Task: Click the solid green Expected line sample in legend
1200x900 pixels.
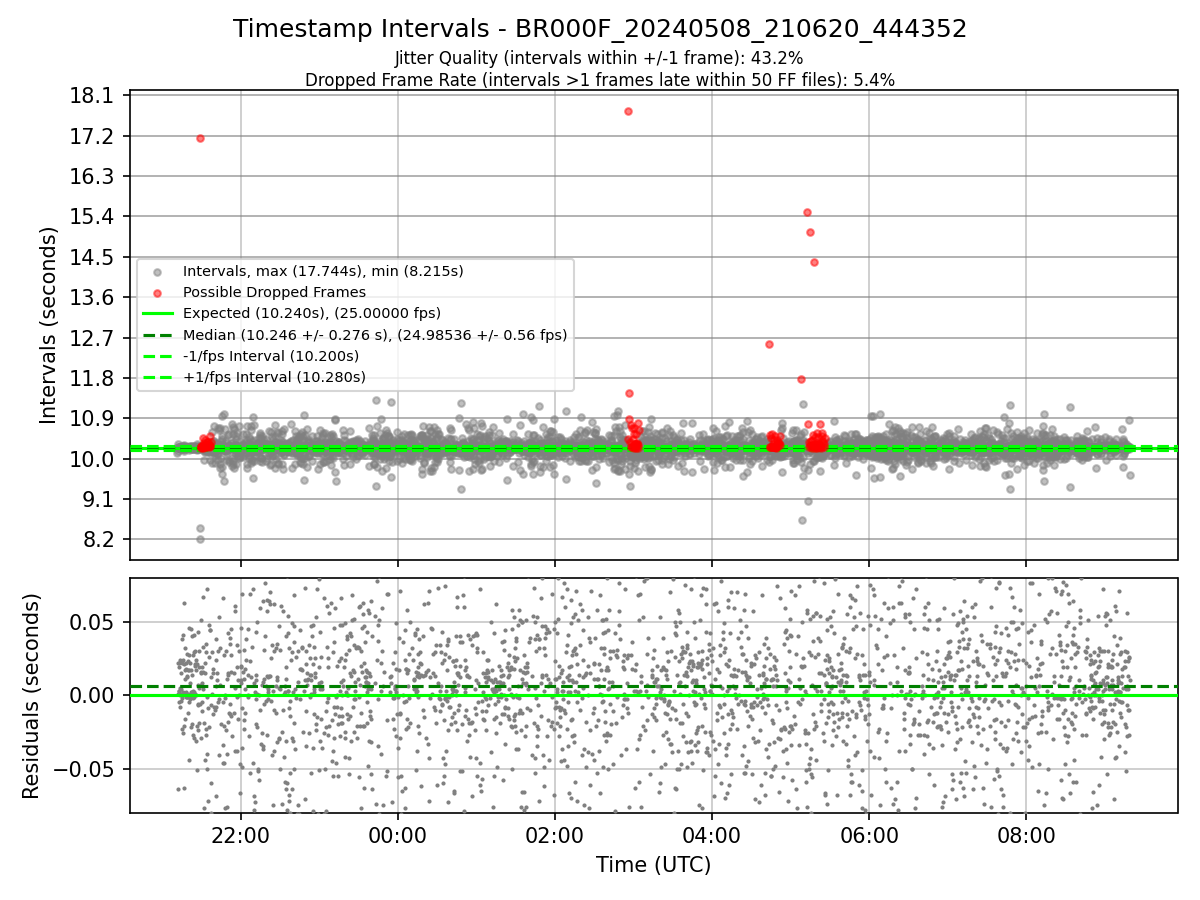Action: [x=157, y=314]
